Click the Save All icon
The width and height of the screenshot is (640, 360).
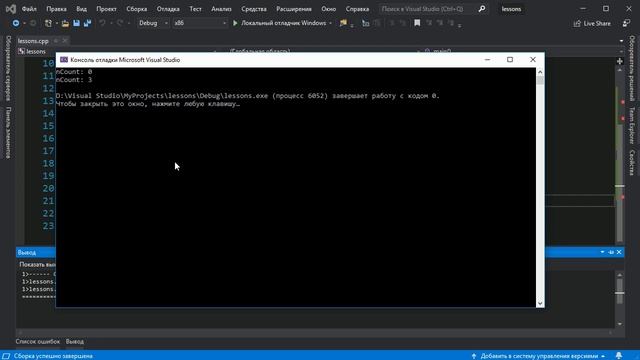click(x=87, y=23)
